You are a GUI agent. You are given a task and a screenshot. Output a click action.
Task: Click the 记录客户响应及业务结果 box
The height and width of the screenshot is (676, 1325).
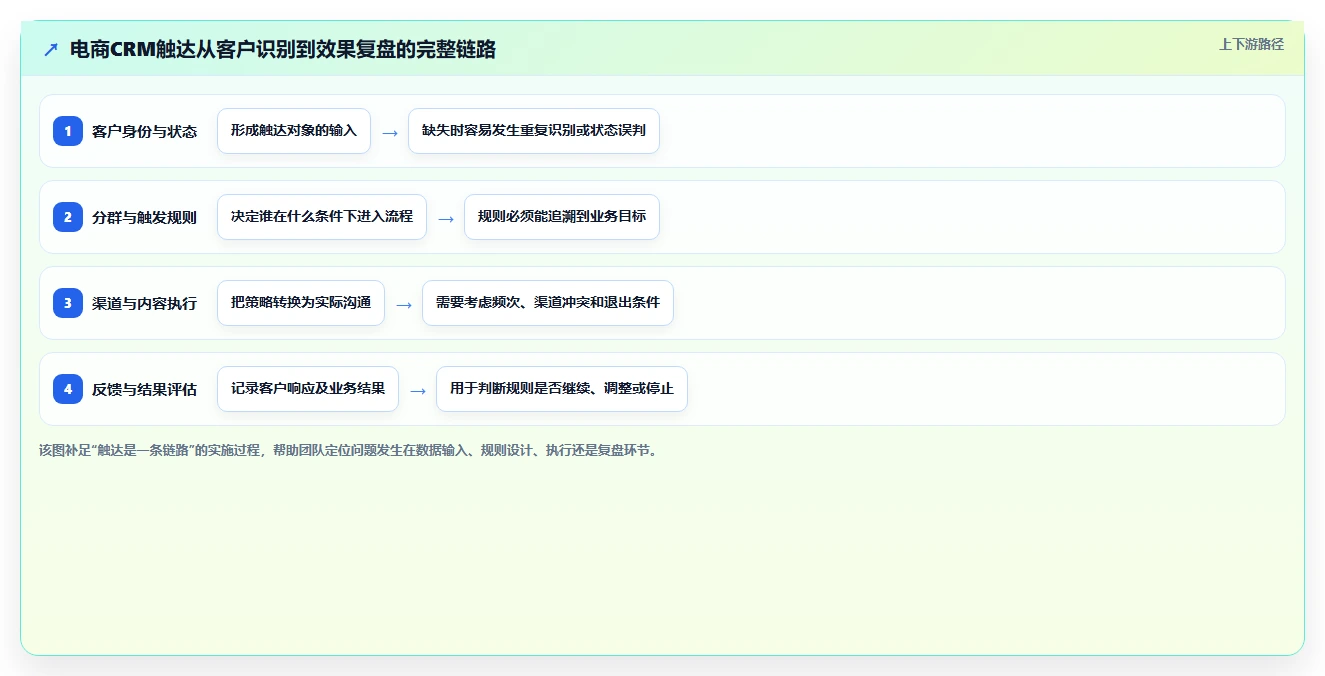(x=308, y=389)
